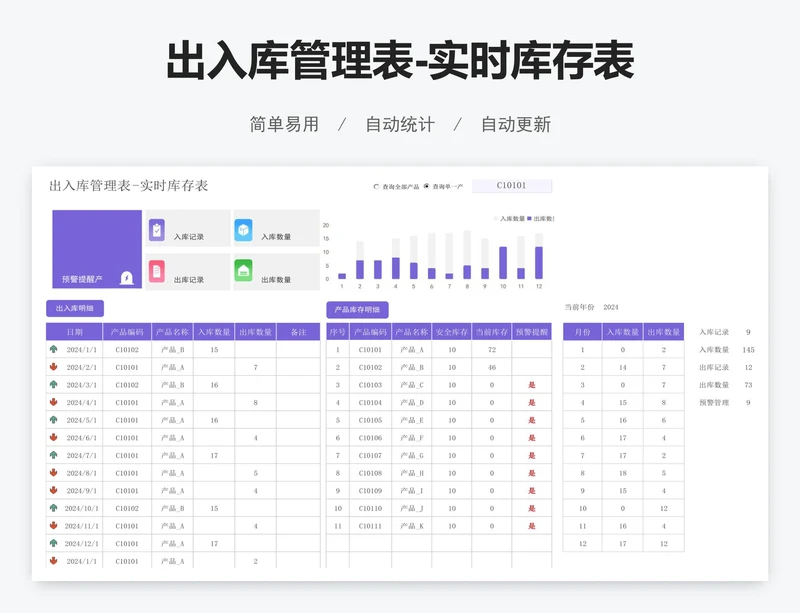Click the C10105 code in stock table
The height and width of the screenshot is (613, 800).
point(370,420)
